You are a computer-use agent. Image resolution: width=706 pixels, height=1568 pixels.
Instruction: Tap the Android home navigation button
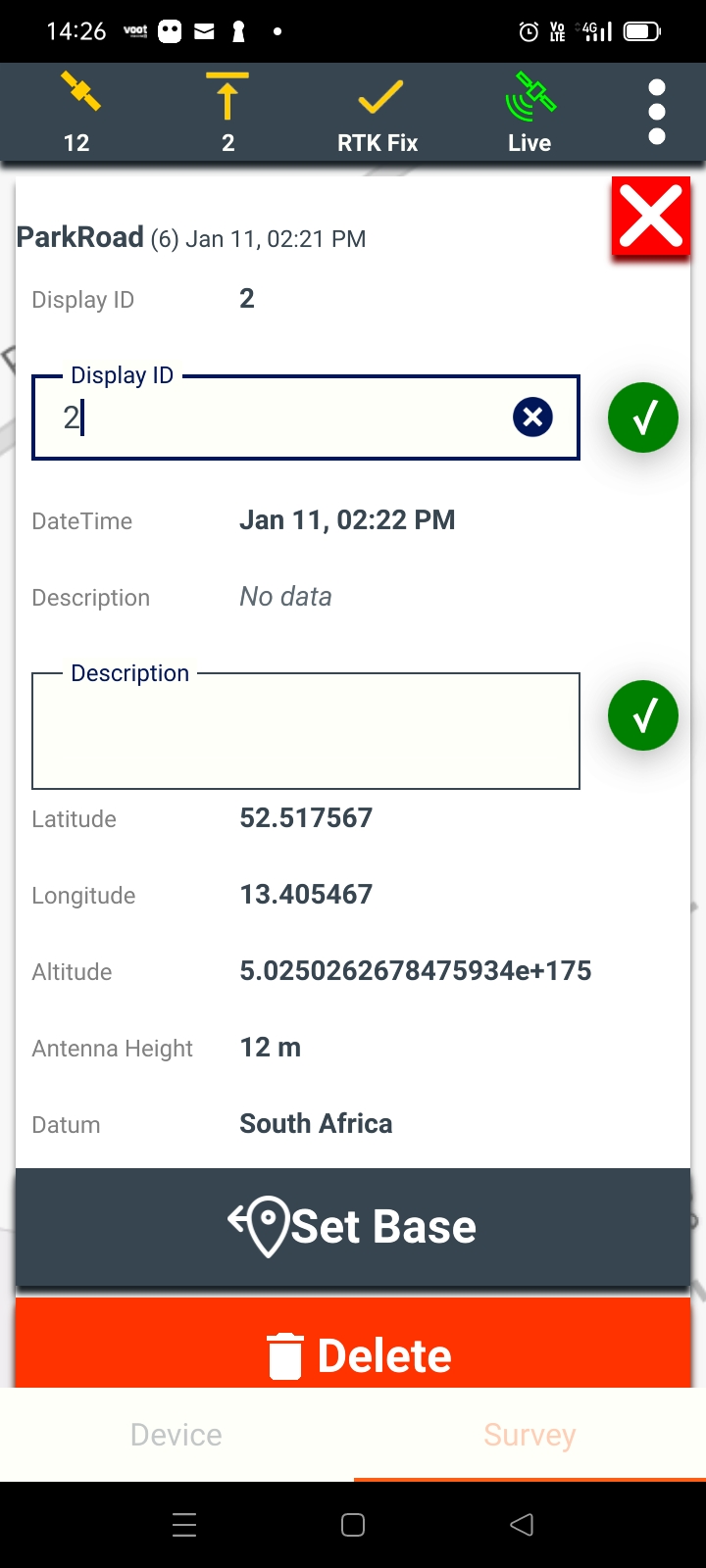point(353,1525)
